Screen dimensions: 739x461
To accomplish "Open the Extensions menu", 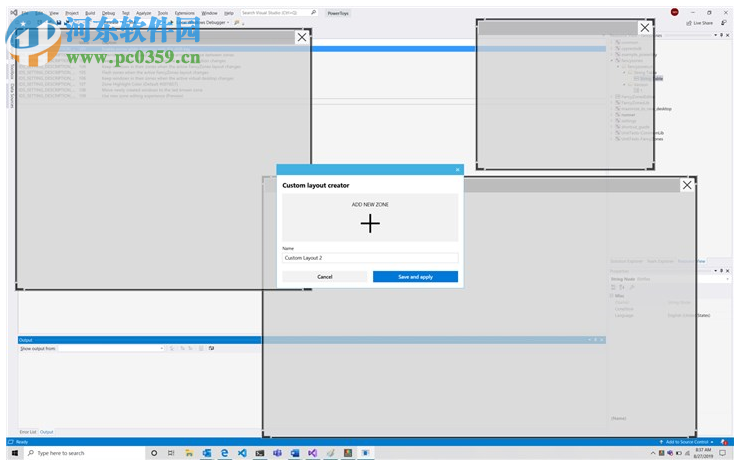I will tap(184, 13).
